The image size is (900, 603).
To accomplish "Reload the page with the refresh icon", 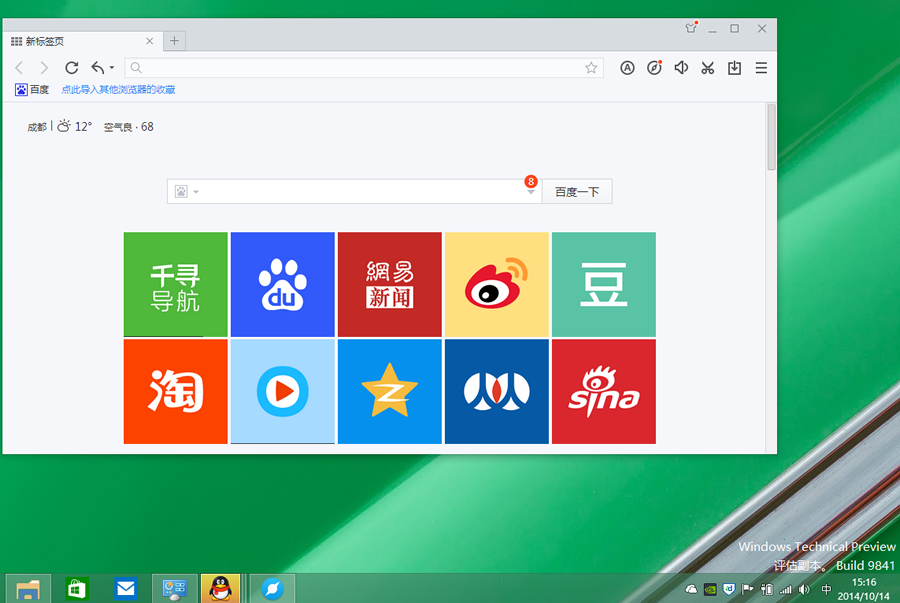I will (71, 68).
